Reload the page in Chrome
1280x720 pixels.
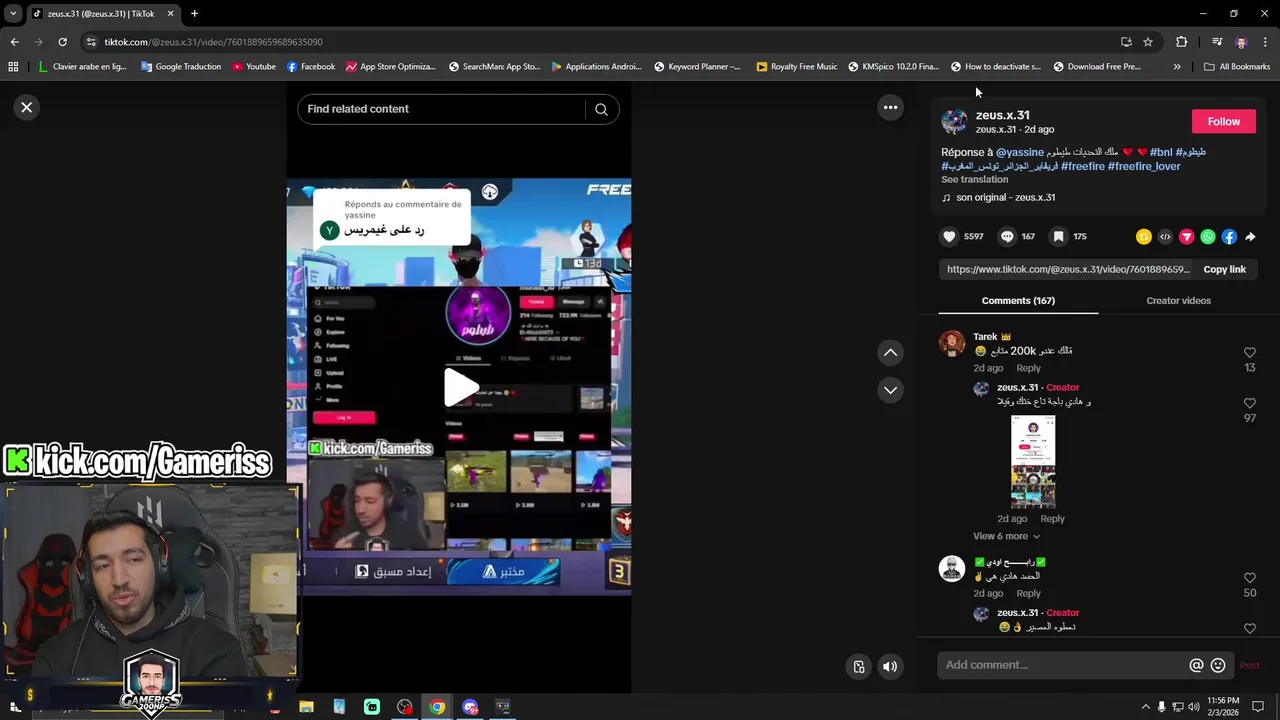(62, 42)
